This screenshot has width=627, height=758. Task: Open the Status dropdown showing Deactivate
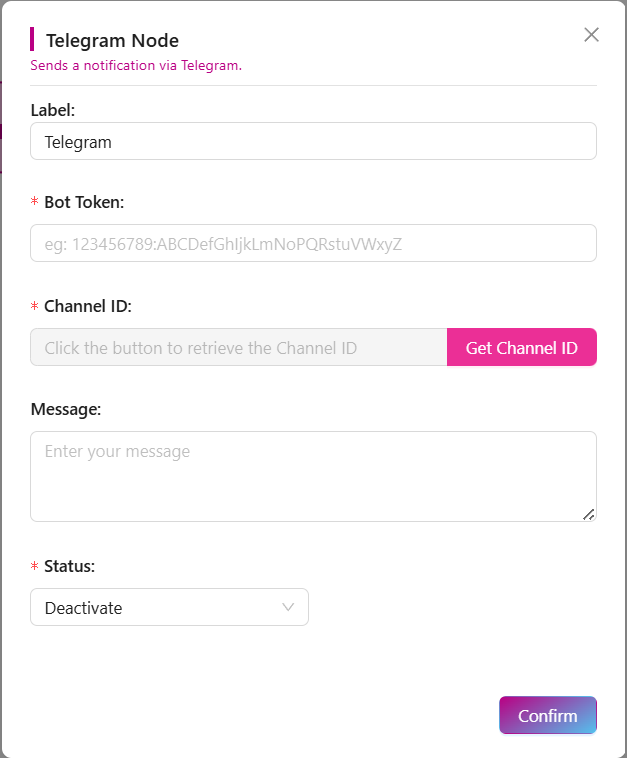169,607
